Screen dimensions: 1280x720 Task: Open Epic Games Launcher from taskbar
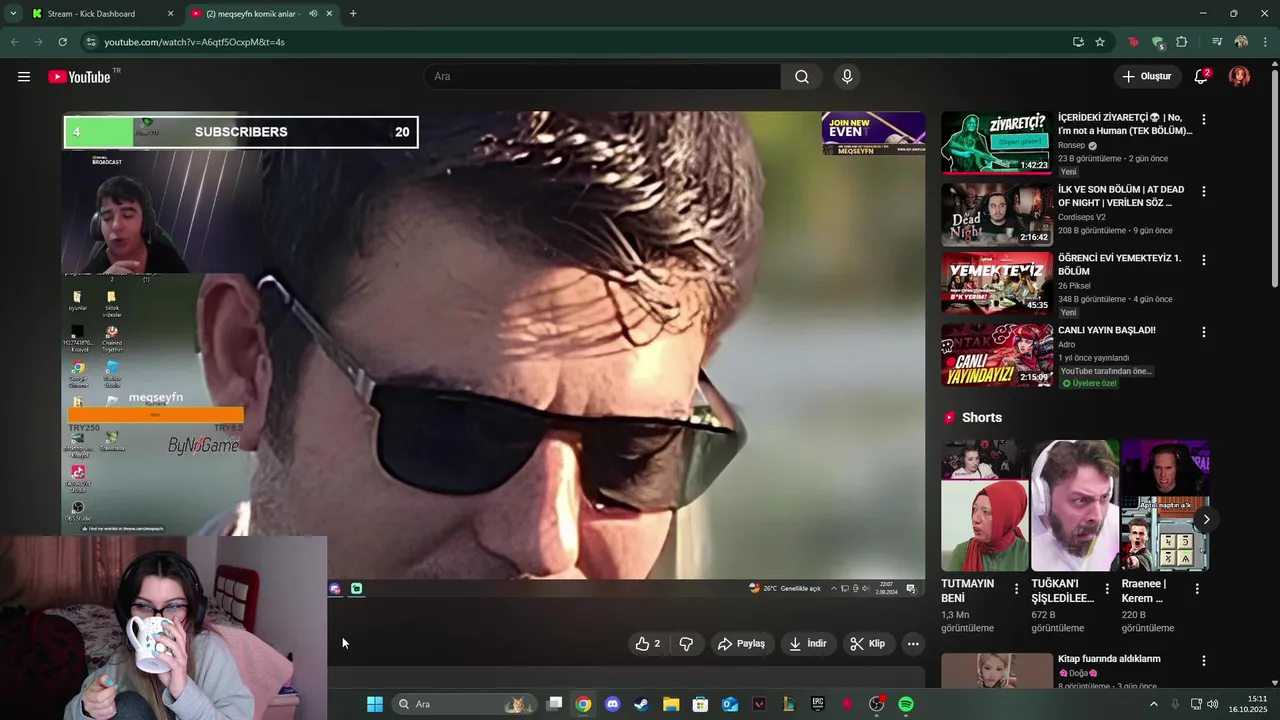coord(817,704)
